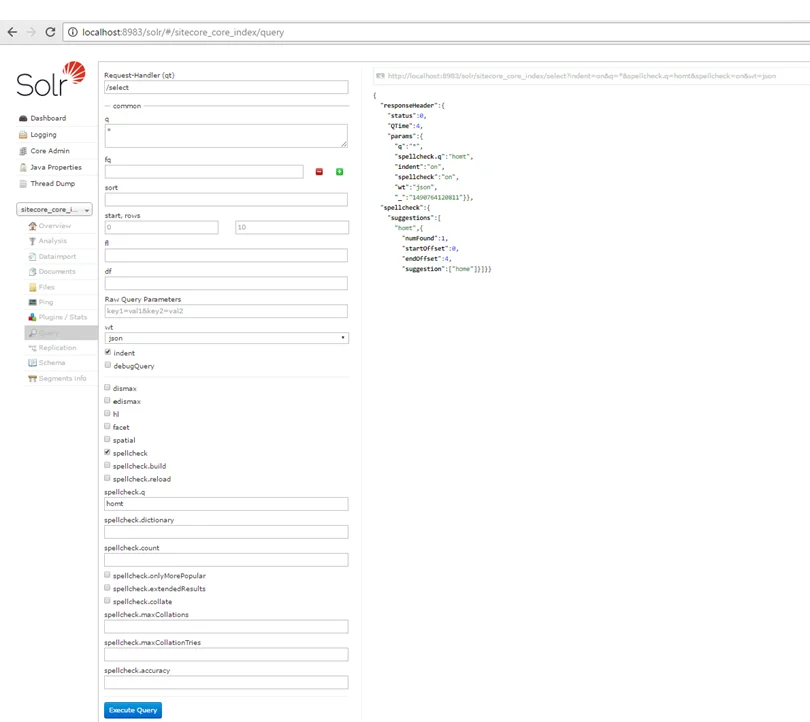Enable the debugQuery checkbox
The height and width of the screenshot is (722, 810).
(x=107, y=365)
